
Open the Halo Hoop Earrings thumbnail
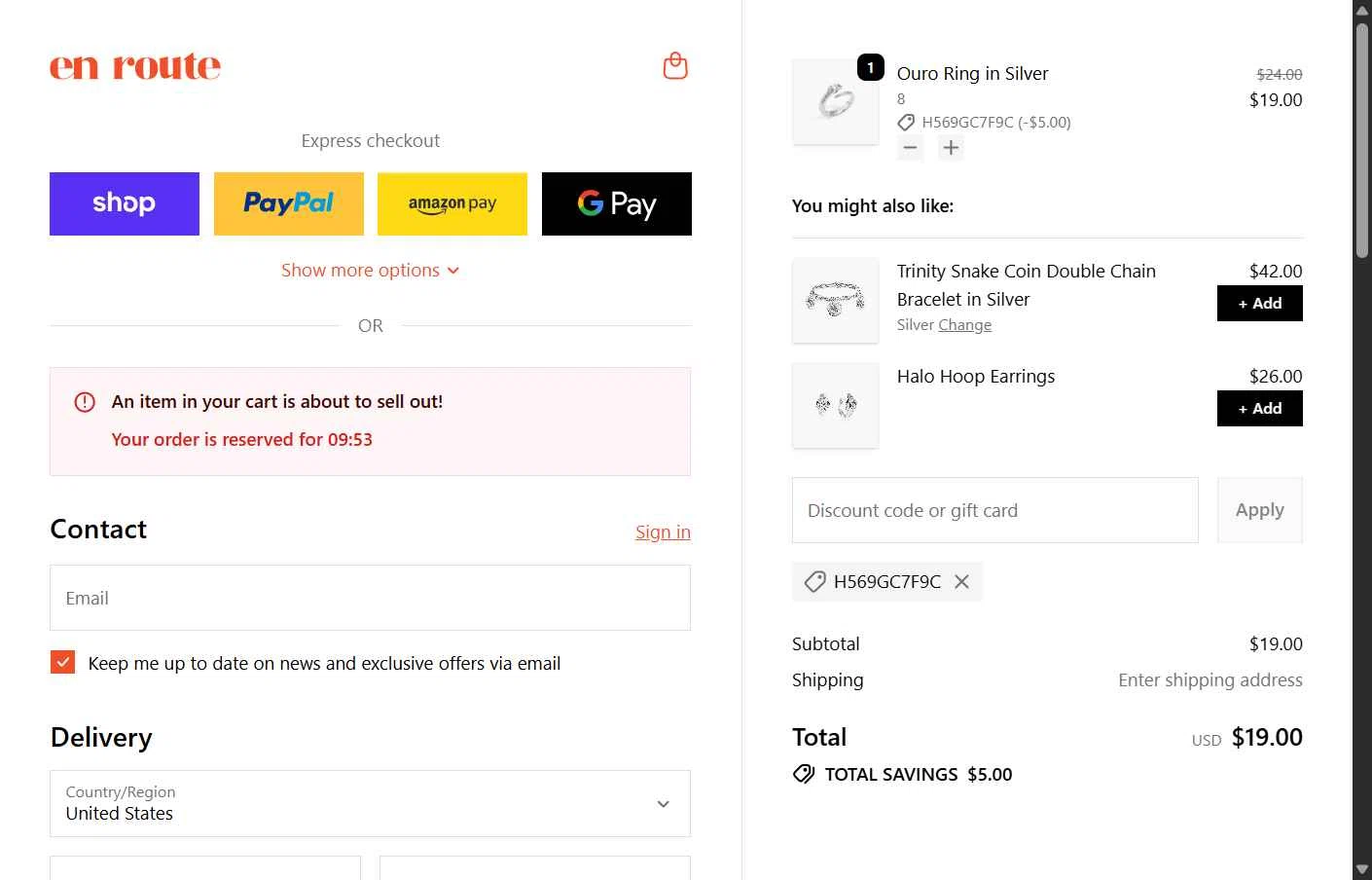tap(836, 405)
